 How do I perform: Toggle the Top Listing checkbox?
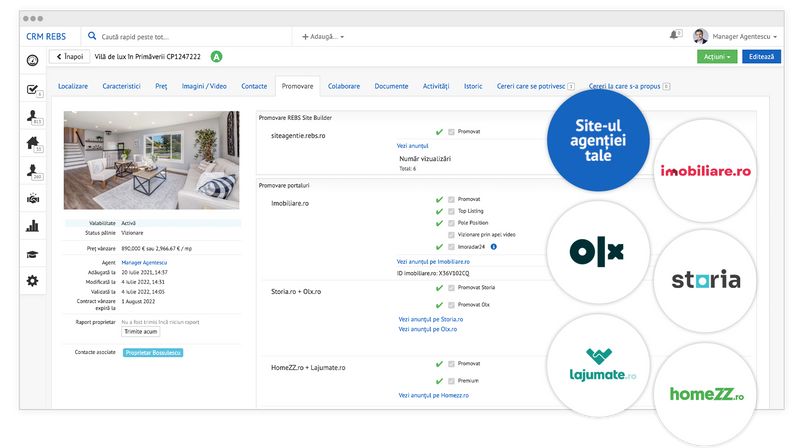coord(451,213)
